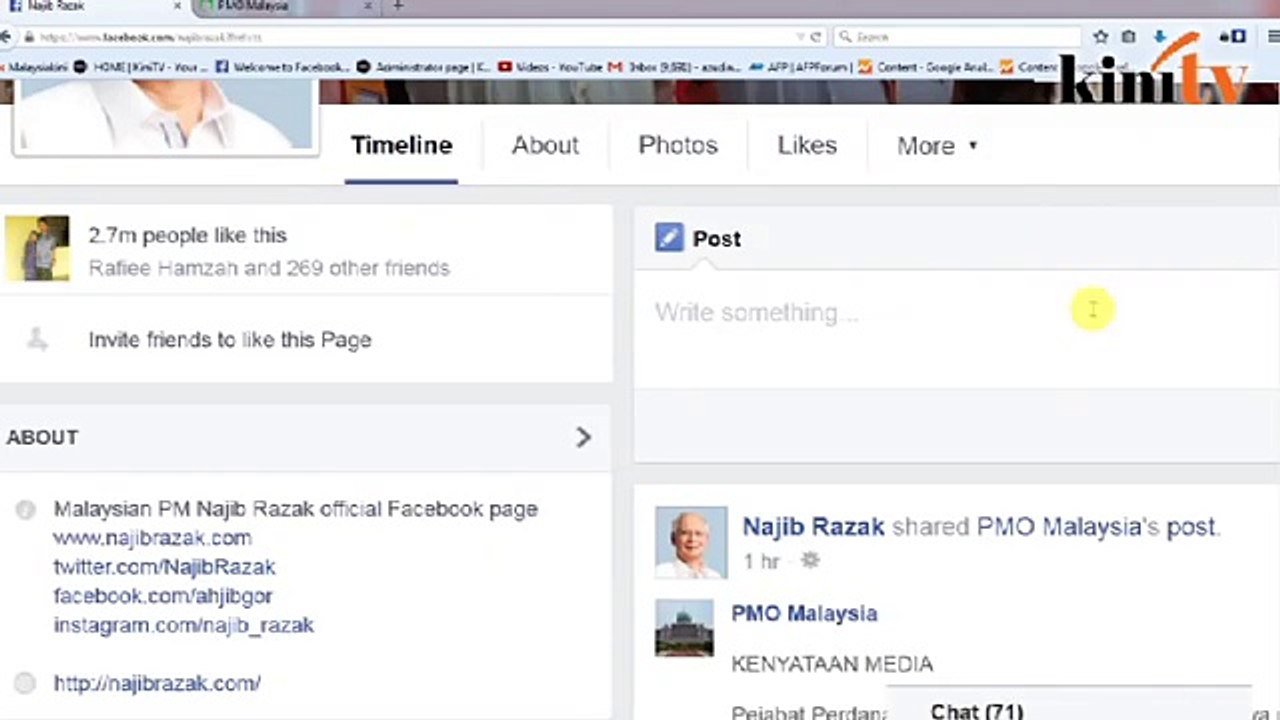The width and height of the screenshot is (1280, 720).
Task: Click the KENYATAAN MEDIA post text
Action: (832, 664)
